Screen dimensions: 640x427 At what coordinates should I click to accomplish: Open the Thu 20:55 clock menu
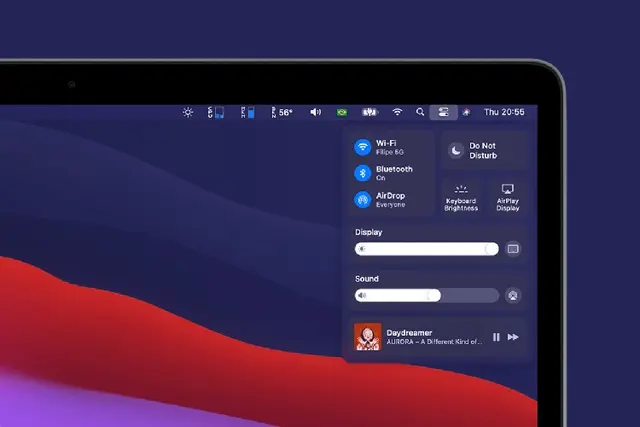[504, 112]
